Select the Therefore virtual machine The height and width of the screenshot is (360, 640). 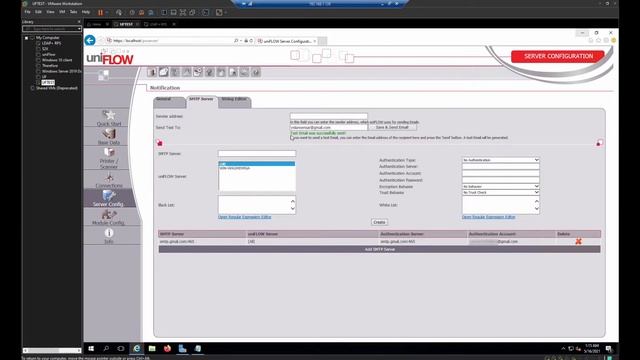pyautogui.click(x=50, y=65)
